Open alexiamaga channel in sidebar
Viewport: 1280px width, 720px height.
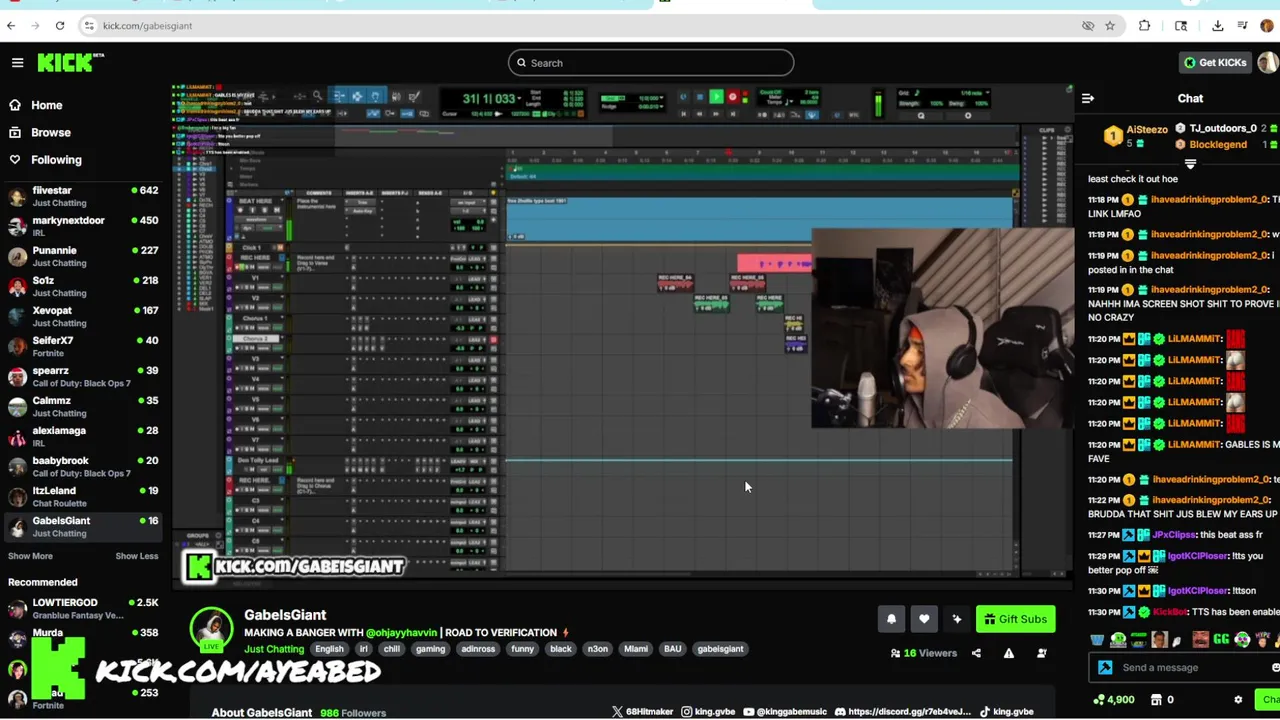coord(83,436)
